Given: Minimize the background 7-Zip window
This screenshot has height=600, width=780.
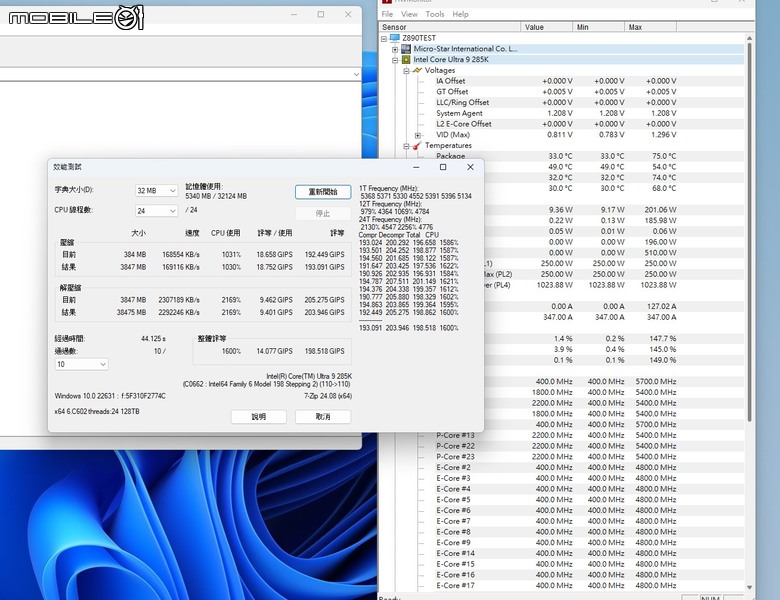Looking at the screenshot, I should click(294, 14).
